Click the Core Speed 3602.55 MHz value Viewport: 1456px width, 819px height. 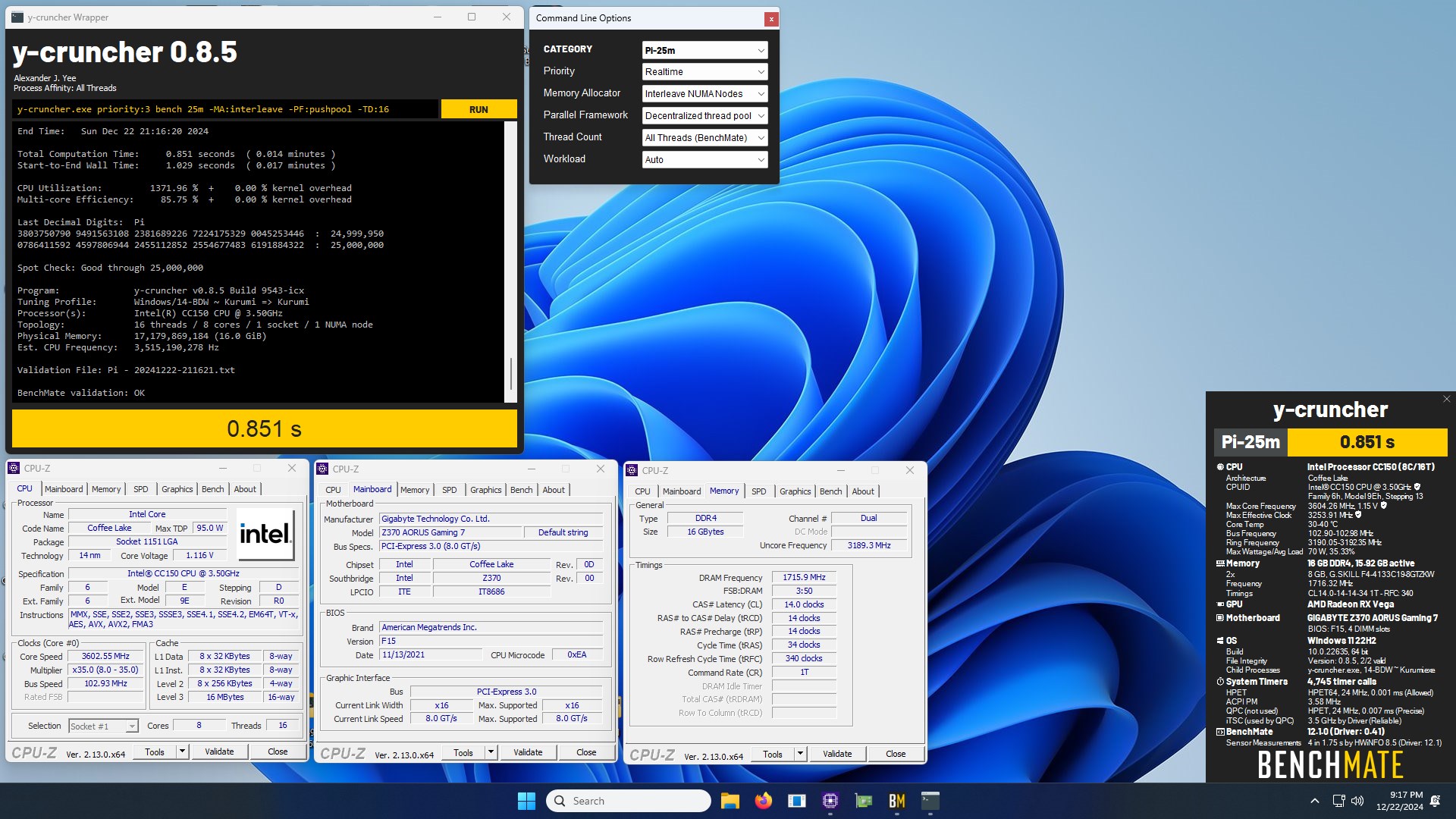(105, 656)
